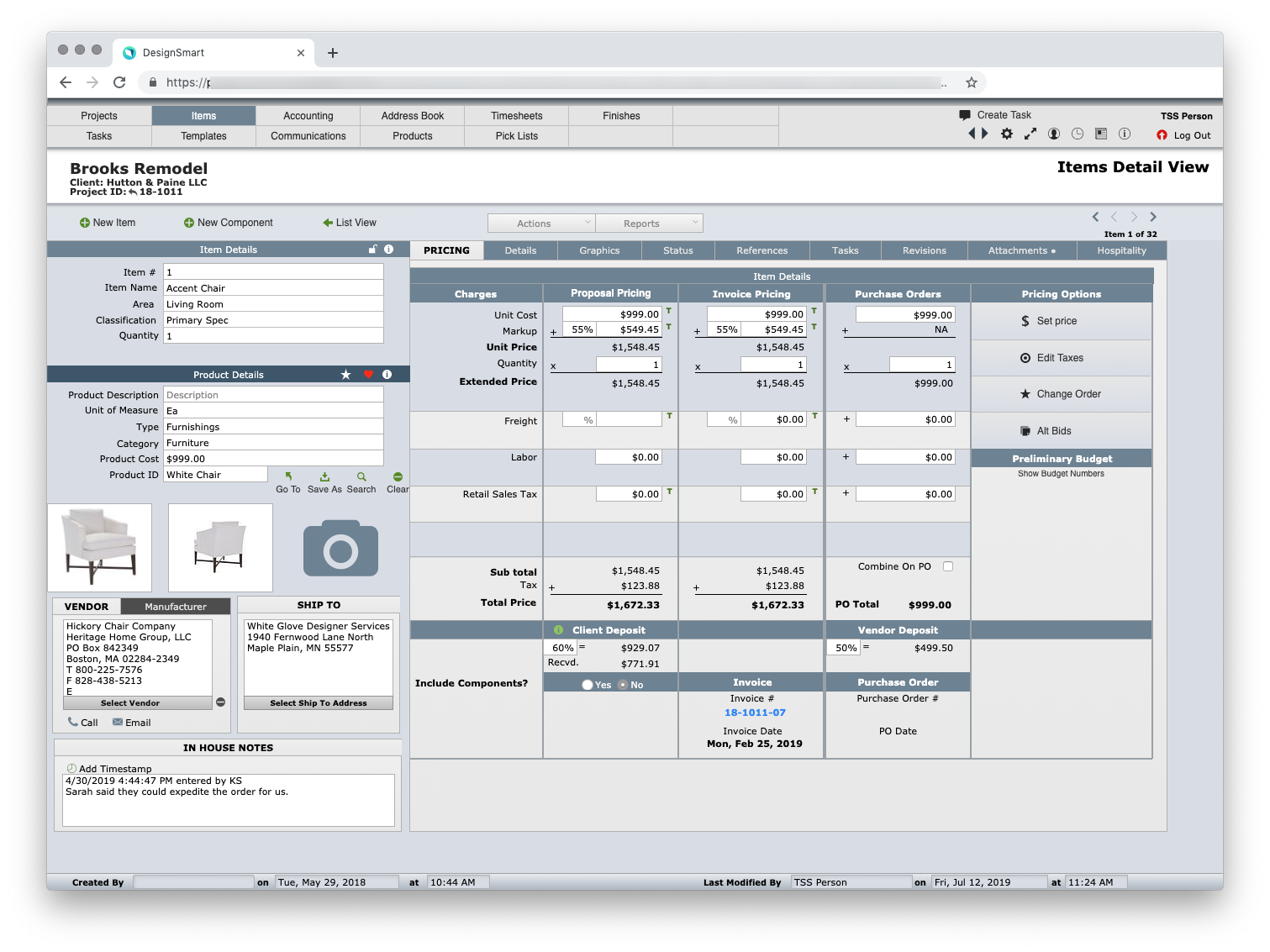This screenshot has height=952, width=1270.
Task: Switch to the Manufacturer tab
Action: [176, 607]
